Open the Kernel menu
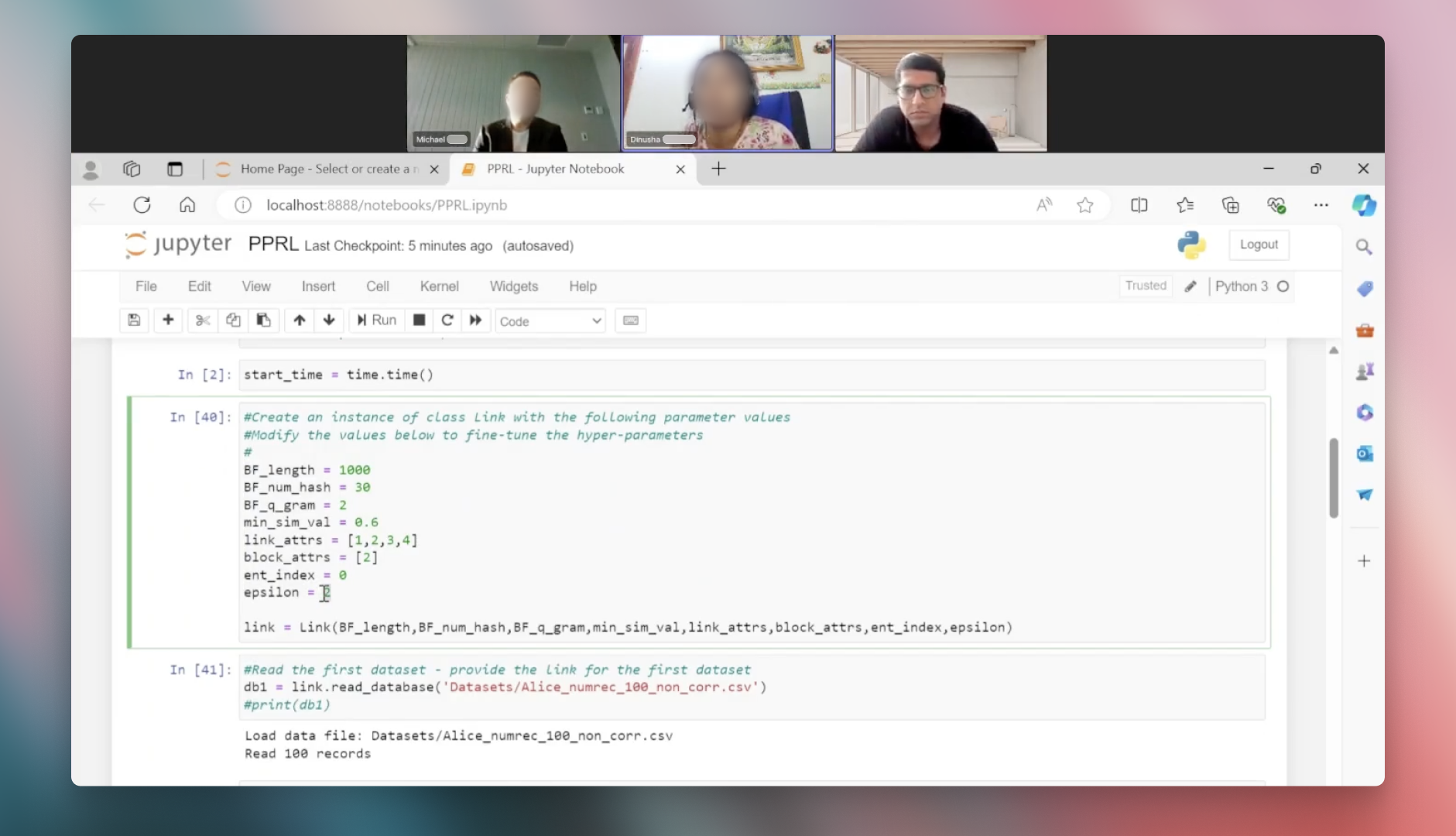Image resolution: width=1456 pixels, height=836 pixels. (439, 286)
